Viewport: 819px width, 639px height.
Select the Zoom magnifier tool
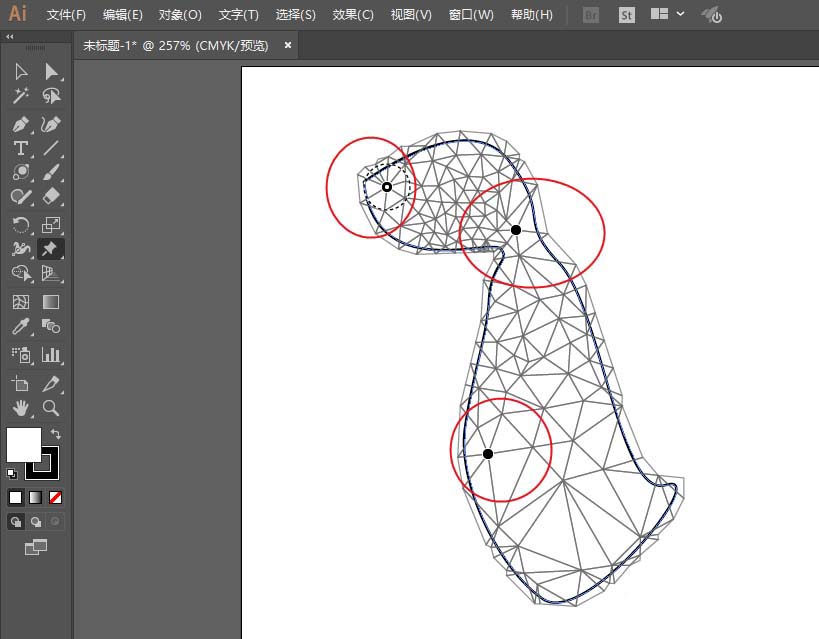51,408
